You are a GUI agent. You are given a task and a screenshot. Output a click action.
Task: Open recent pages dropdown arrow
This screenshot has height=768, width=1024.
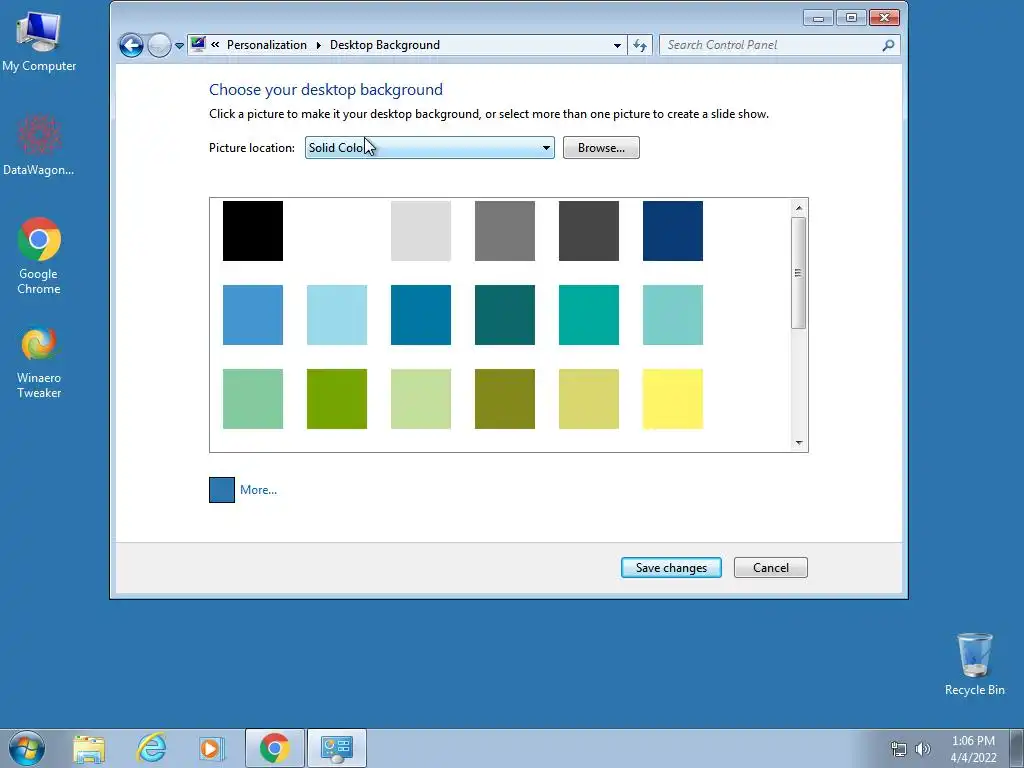coord(179,46)
